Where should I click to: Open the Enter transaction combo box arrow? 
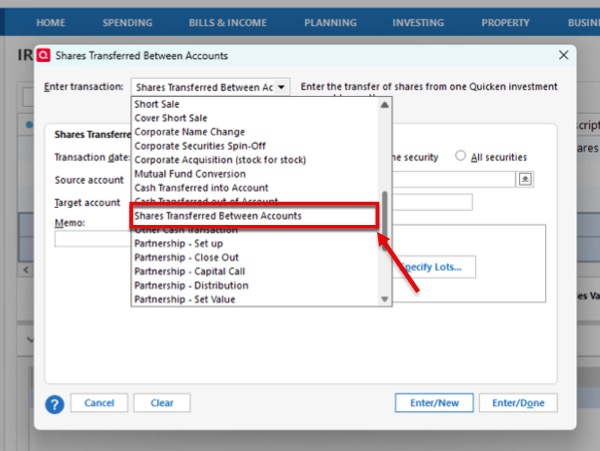281,87
